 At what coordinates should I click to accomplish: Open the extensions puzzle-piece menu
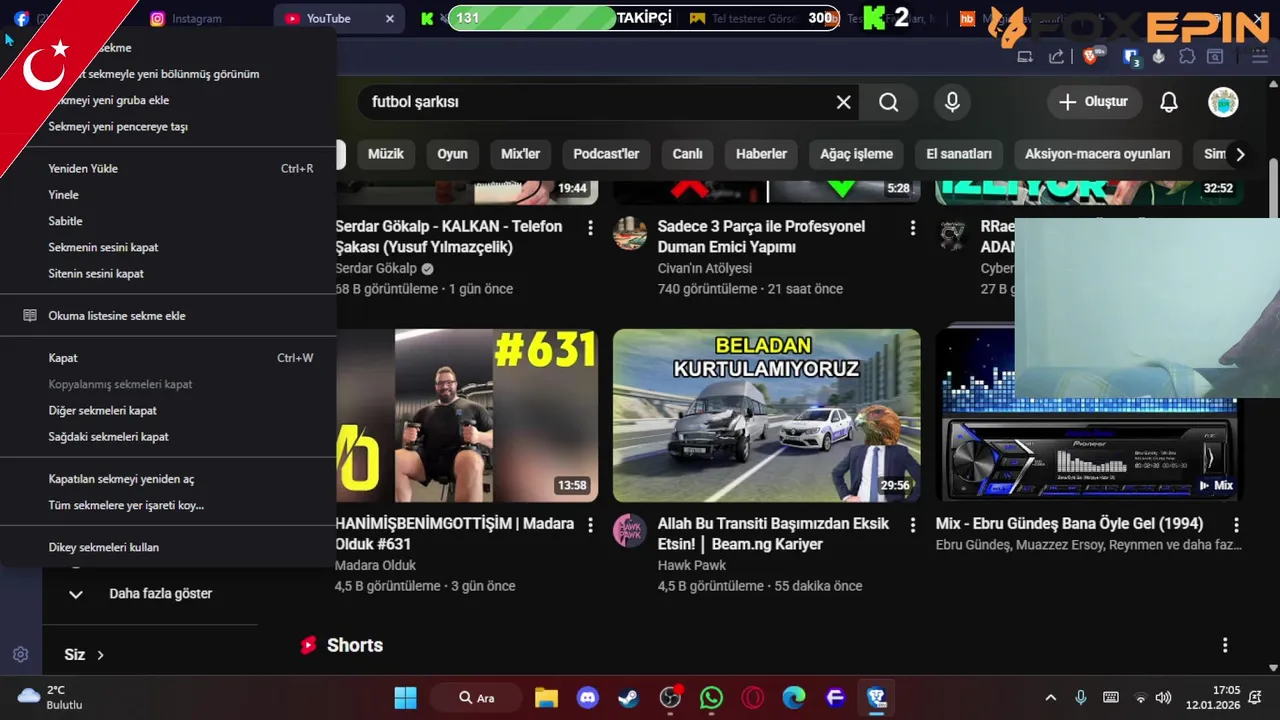tap(1187, 57)
